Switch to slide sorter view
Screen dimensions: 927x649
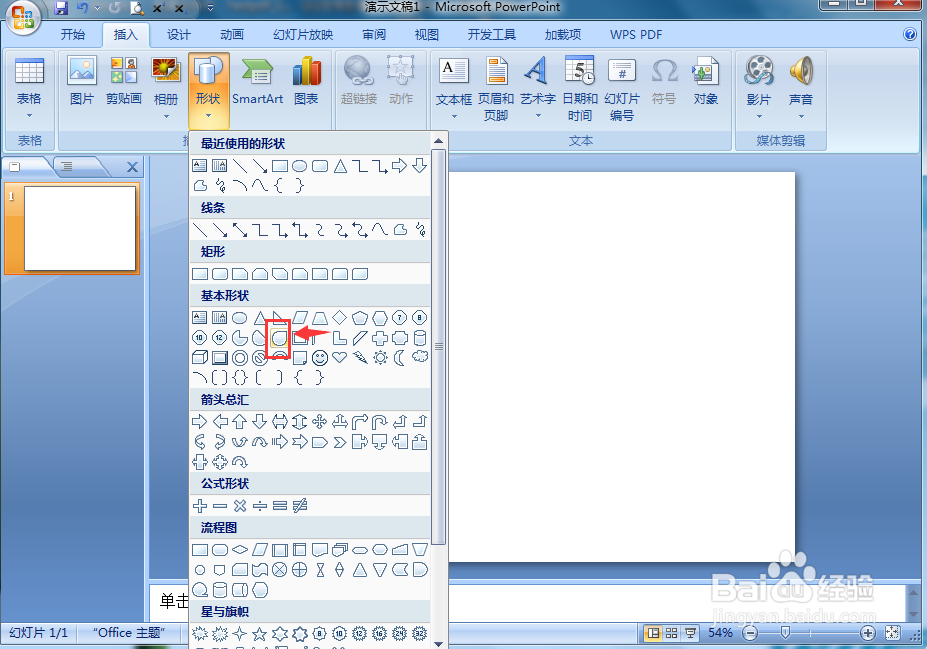672,633
